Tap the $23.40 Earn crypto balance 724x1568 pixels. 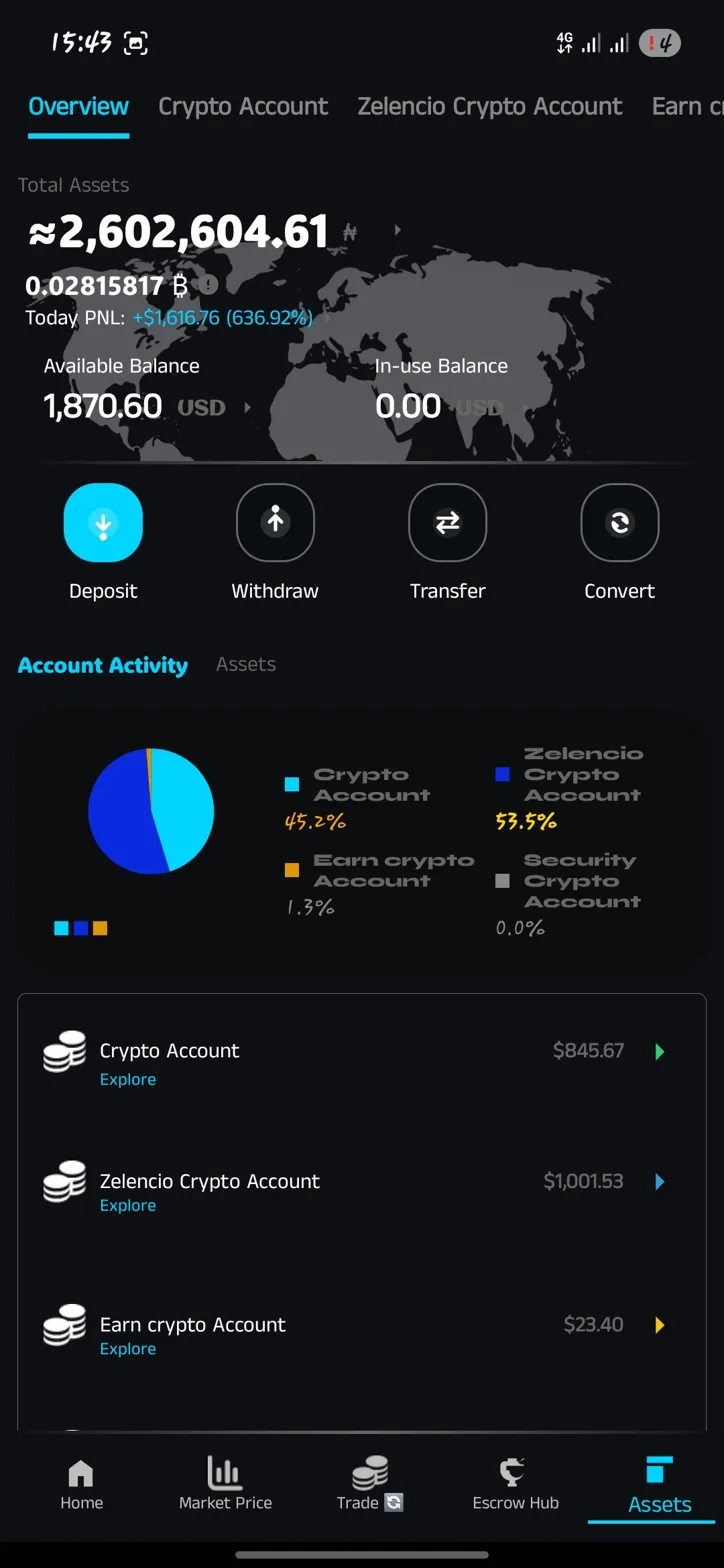point(593,1325)
